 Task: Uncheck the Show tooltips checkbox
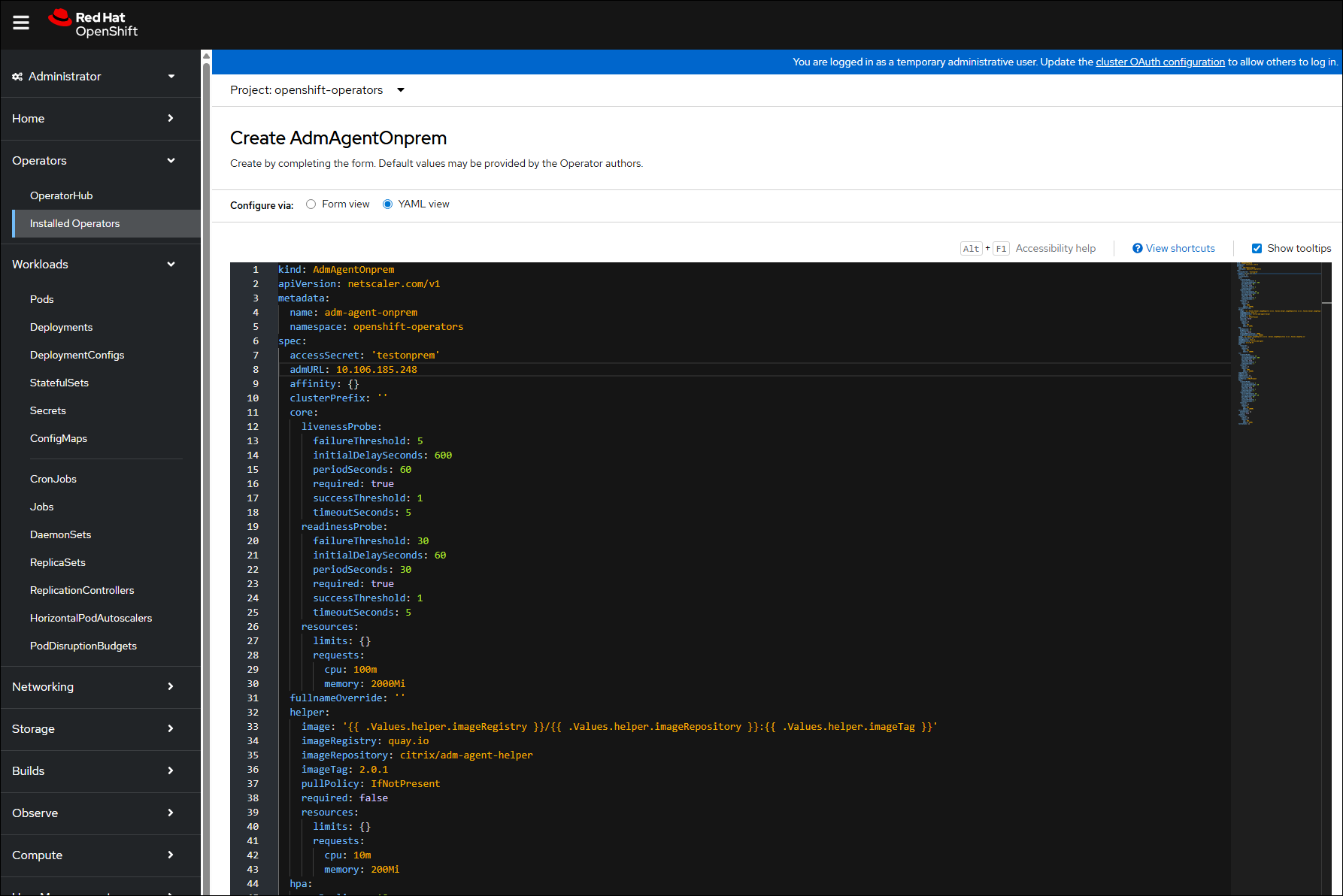pos(1257,247)
